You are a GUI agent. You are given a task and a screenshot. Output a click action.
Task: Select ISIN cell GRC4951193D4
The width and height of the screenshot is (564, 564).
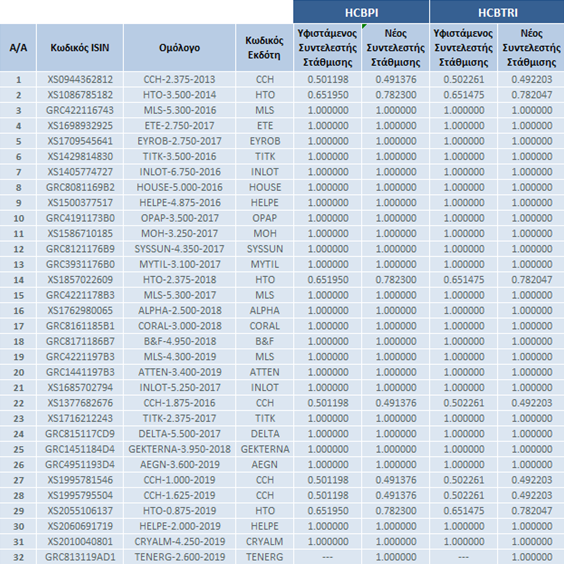[80, 464]
